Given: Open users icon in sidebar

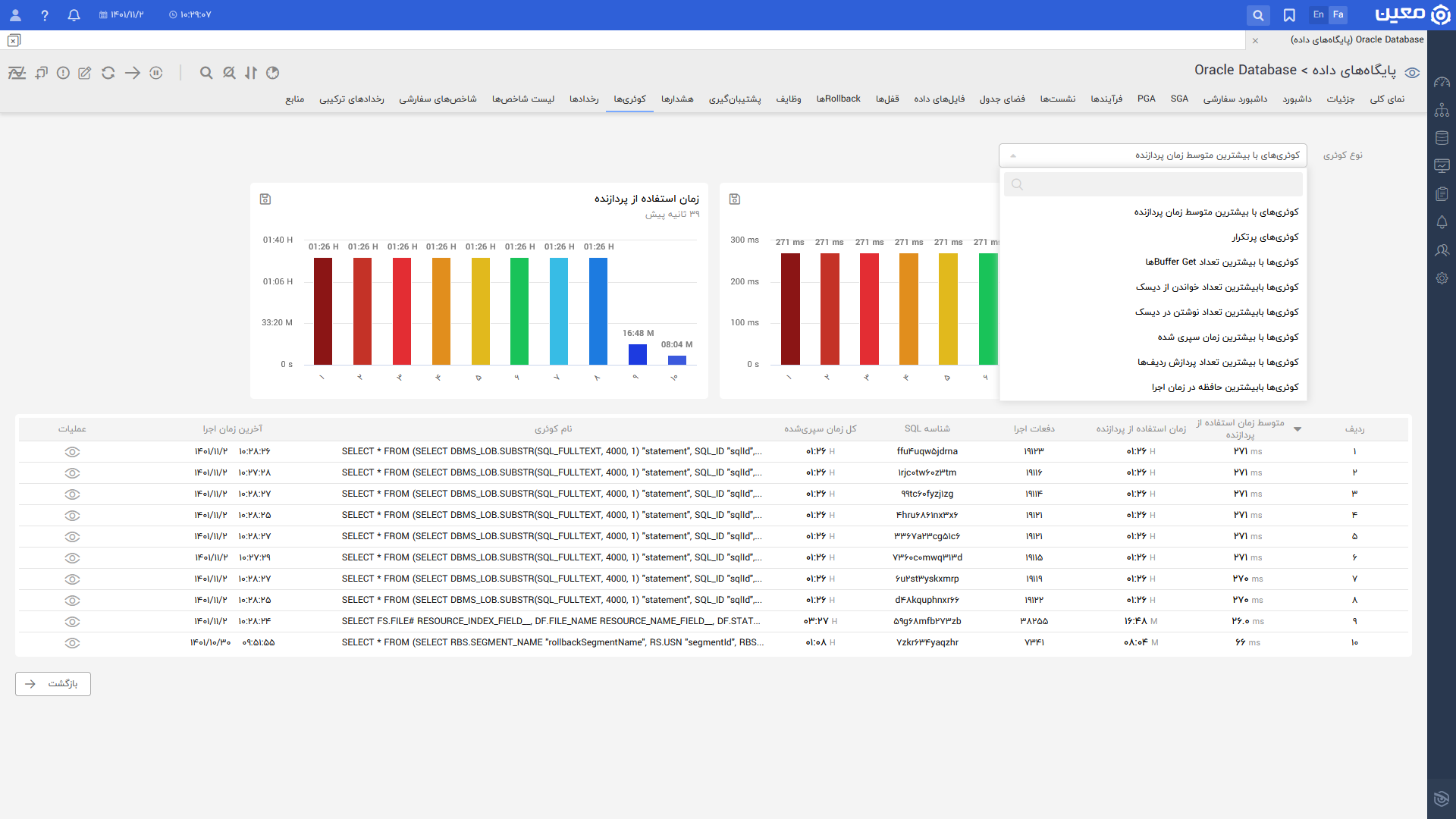Looking at the screenshot, I should 1442,250.
